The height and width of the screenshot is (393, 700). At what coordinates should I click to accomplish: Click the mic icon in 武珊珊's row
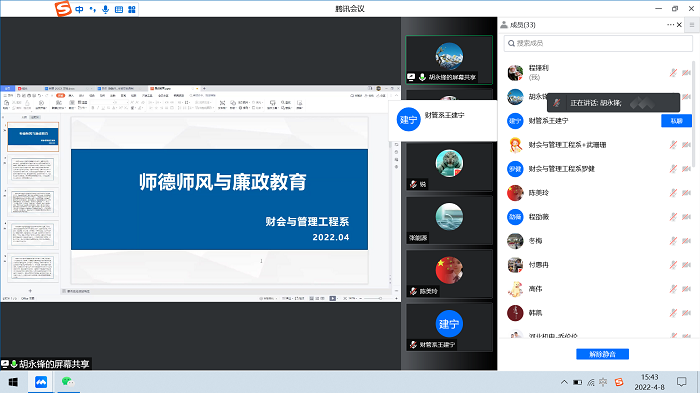pos(673,145)
